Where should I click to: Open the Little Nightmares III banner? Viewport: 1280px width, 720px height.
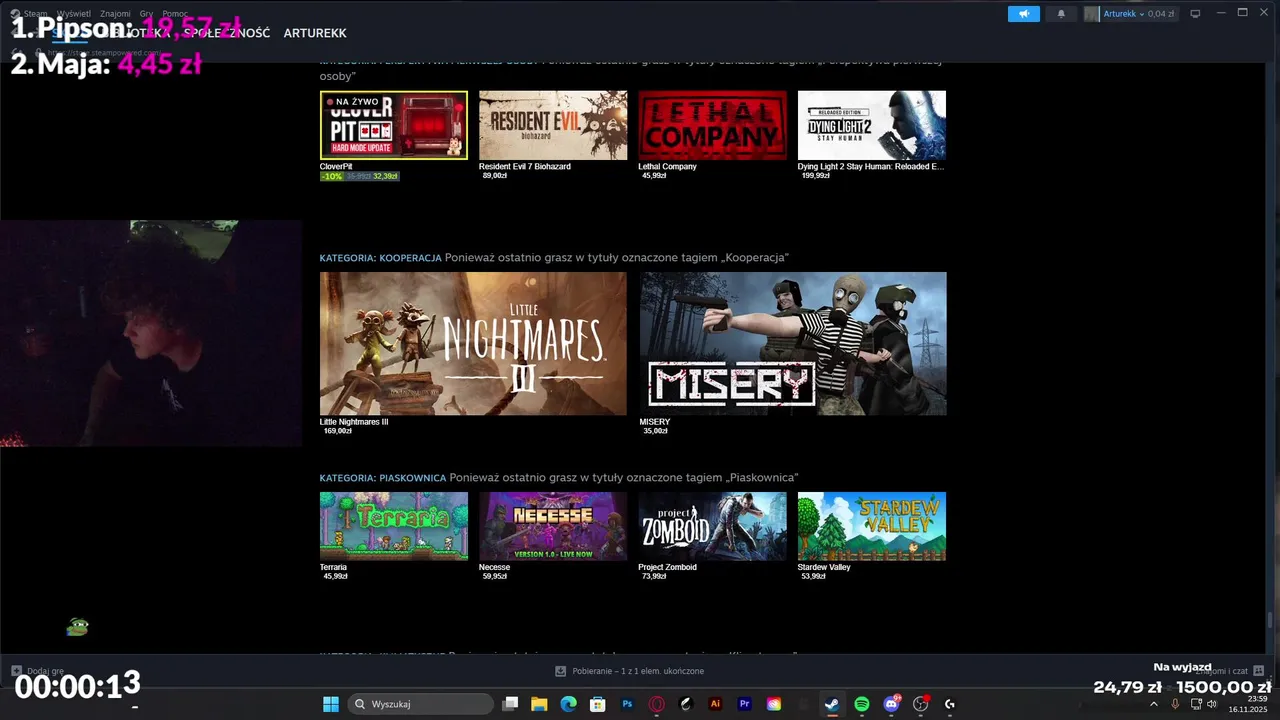[x=473, y=344]
